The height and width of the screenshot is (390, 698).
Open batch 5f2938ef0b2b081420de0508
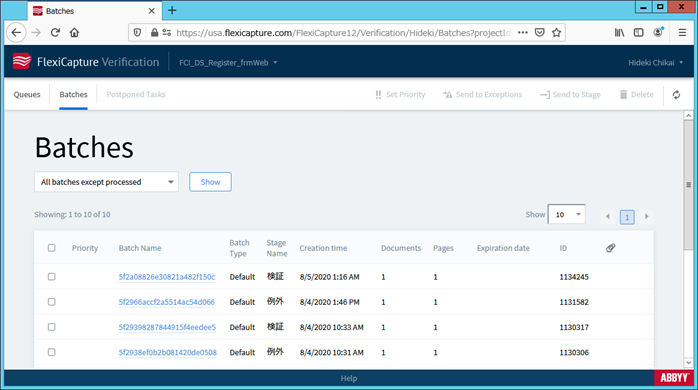pyautogui.click(x=167, y=352)
